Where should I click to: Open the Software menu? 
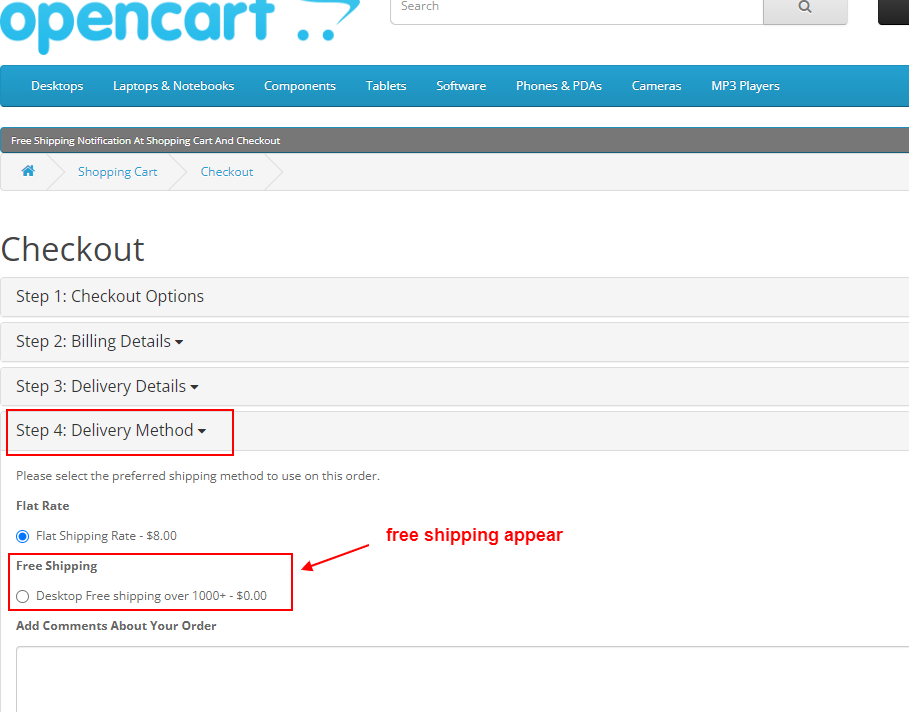[x=460, y=86]
